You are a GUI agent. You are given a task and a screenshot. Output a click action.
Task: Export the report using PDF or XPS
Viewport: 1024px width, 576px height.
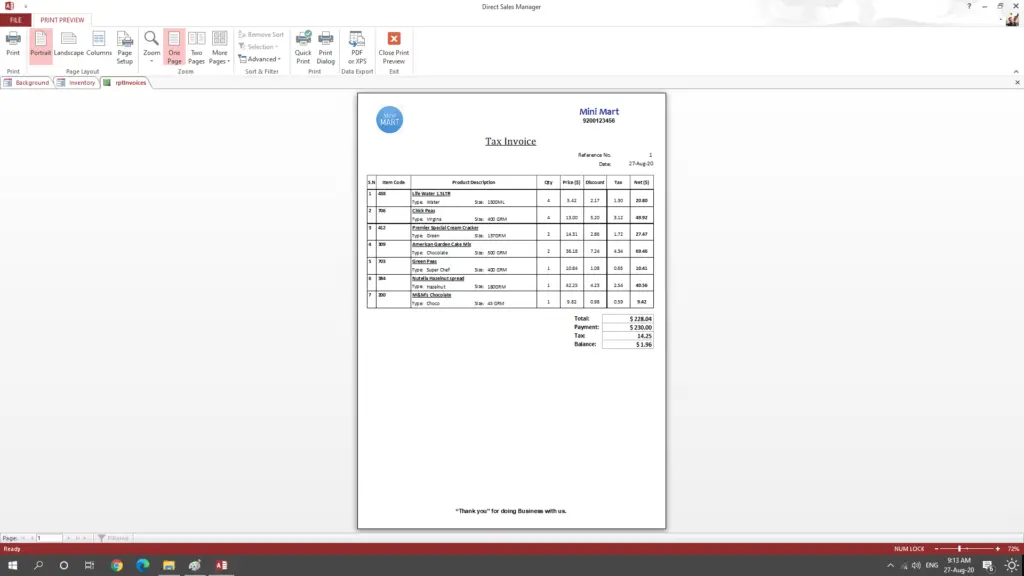357,44
